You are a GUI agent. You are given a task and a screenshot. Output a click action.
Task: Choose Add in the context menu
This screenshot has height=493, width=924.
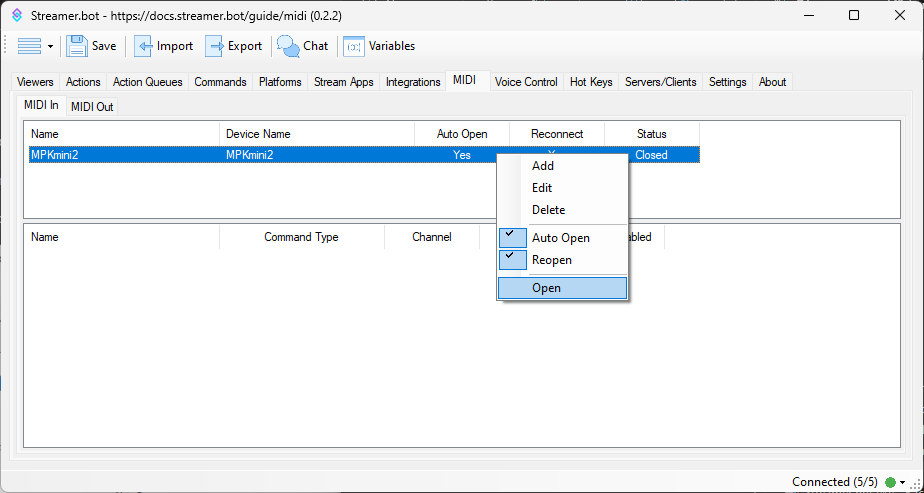[543, 166]
